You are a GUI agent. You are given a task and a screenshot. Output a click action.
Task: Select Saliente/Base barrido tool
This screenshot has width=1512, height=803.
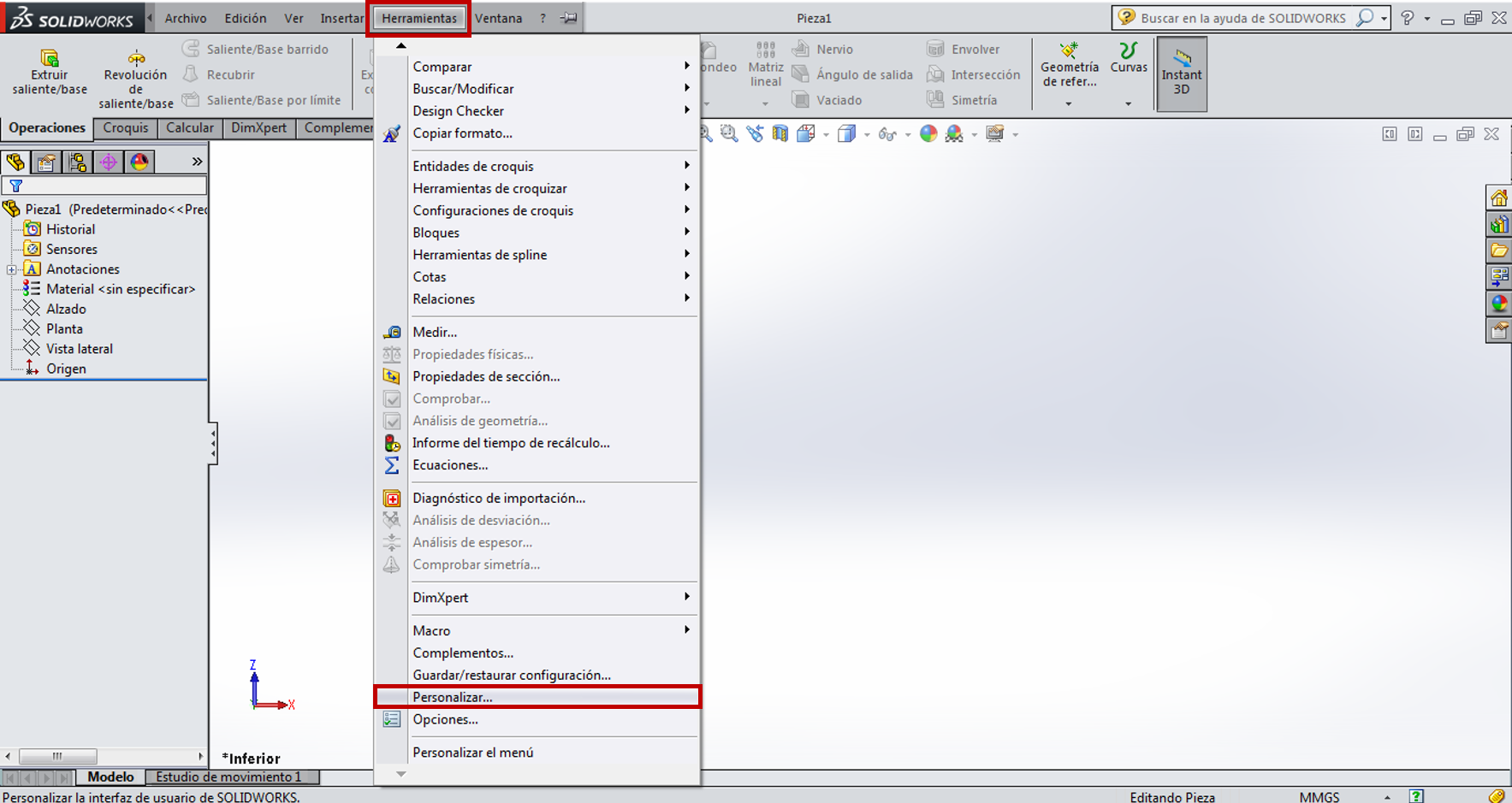(x=256, y=49)
